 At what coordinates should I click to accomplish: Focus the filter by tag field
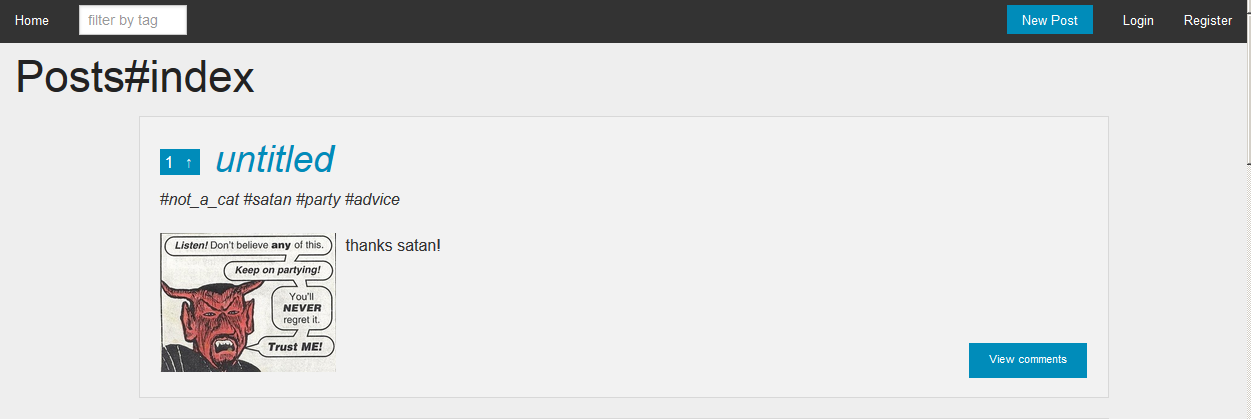(x=133, y=20)
